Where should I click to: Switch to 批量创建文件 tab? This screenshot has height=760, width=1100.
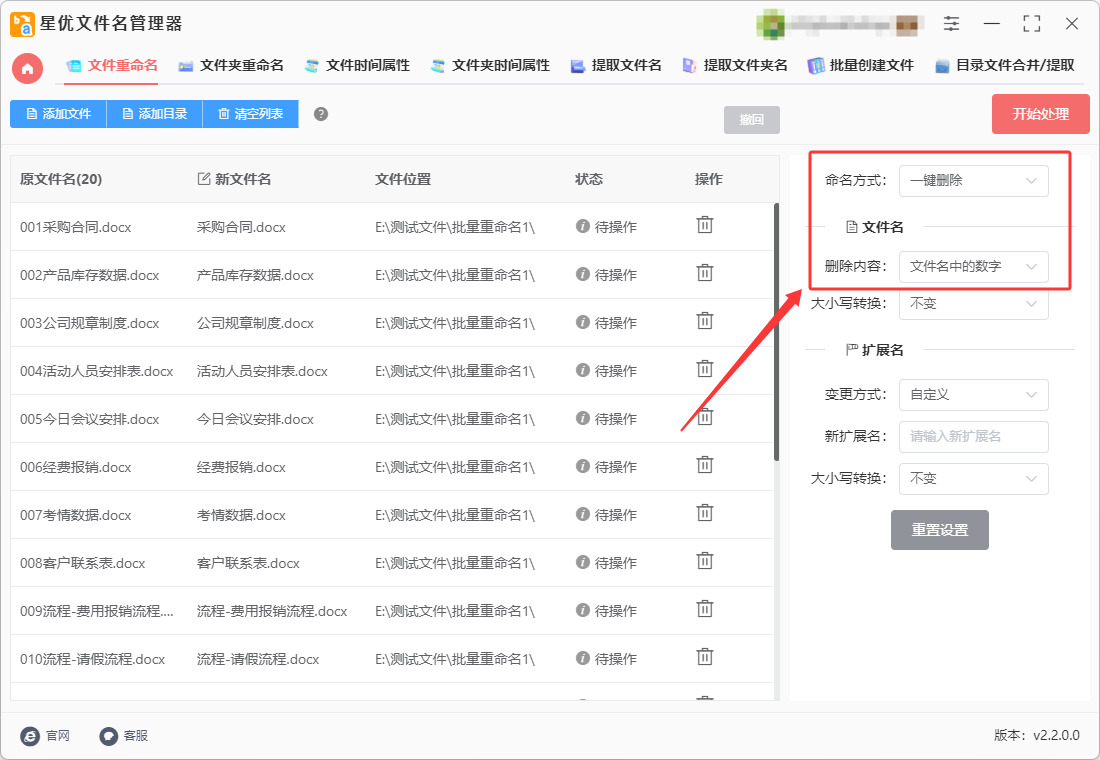click(x=861, y=66)
